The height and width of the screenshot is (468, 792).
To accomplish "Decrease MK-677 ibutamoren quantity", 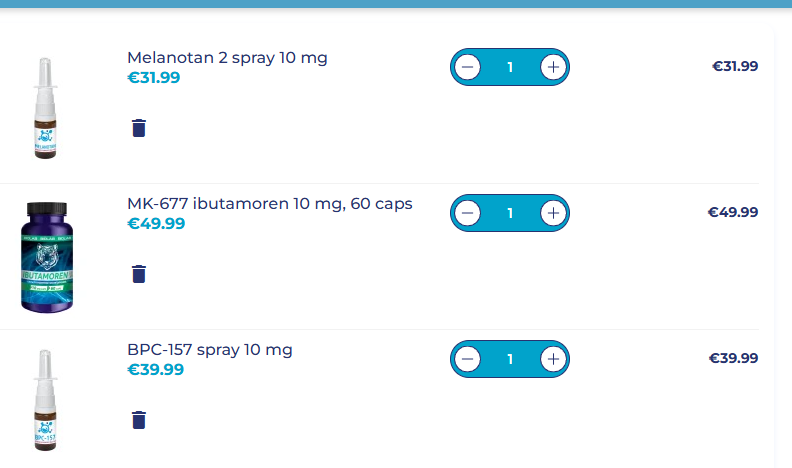I will (x=467, y=213).
